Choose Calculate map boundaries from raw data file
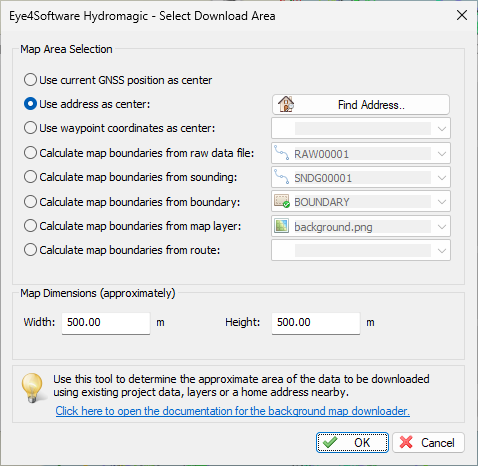The image size is (478, 466). coord(139,153)
